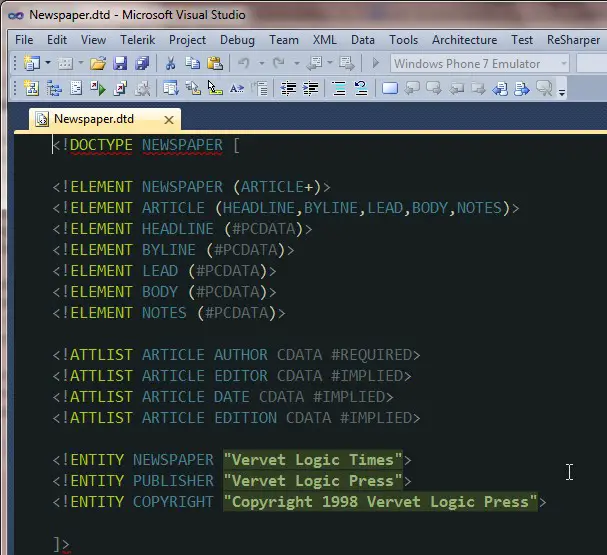Place cursor on the ENTITY COPYRIGHT line
Image resolution: width=607 pixels, height=555 pixels.
pyautogui.click(x=299, y=502)
